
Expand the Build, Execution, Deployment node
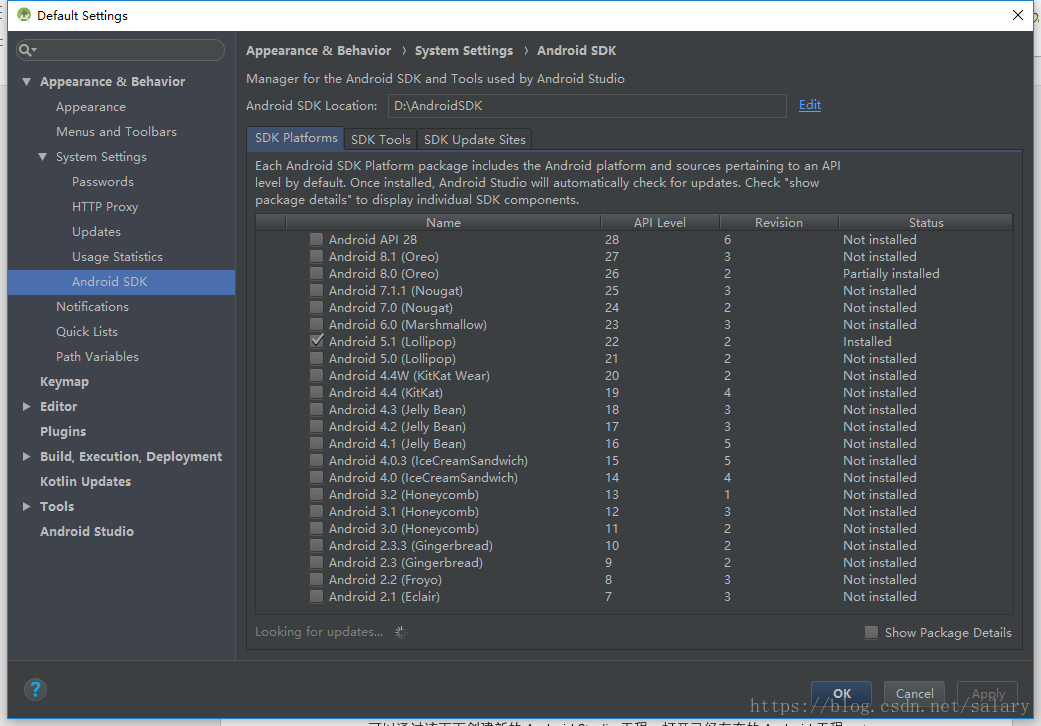(x=27, y=457)
